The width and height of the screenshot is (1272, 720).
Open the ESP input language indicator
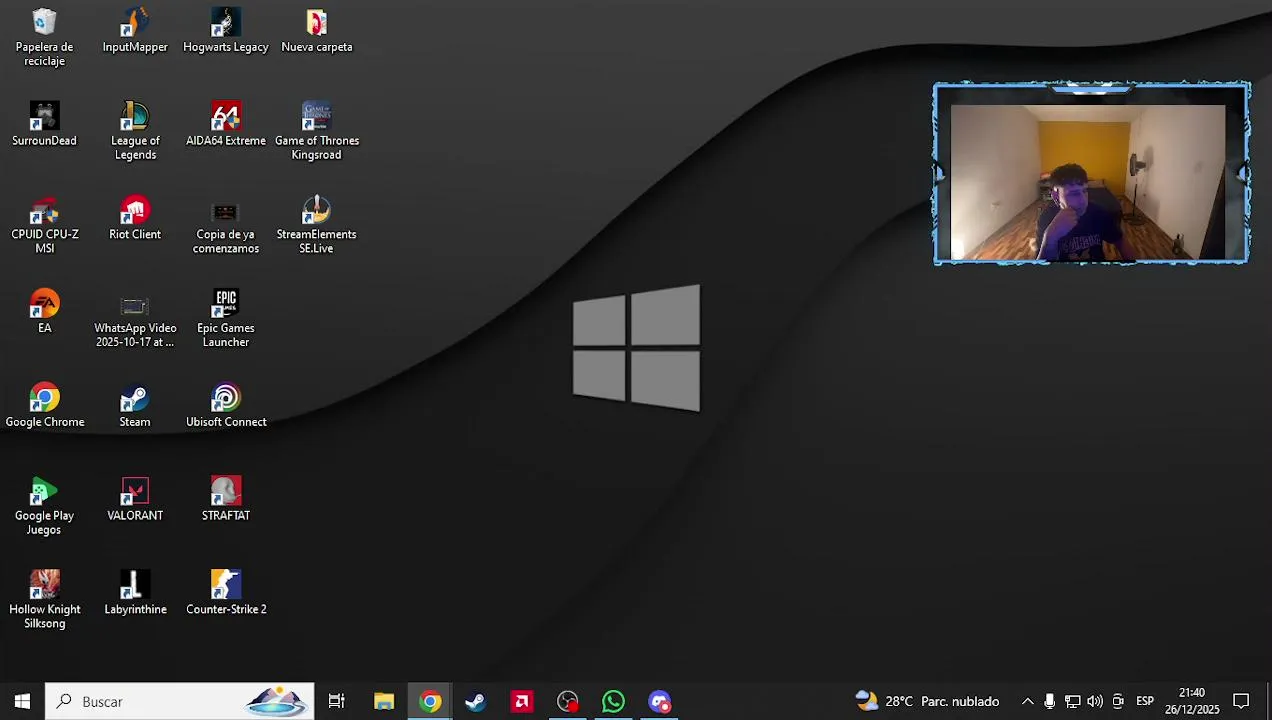1145,702
